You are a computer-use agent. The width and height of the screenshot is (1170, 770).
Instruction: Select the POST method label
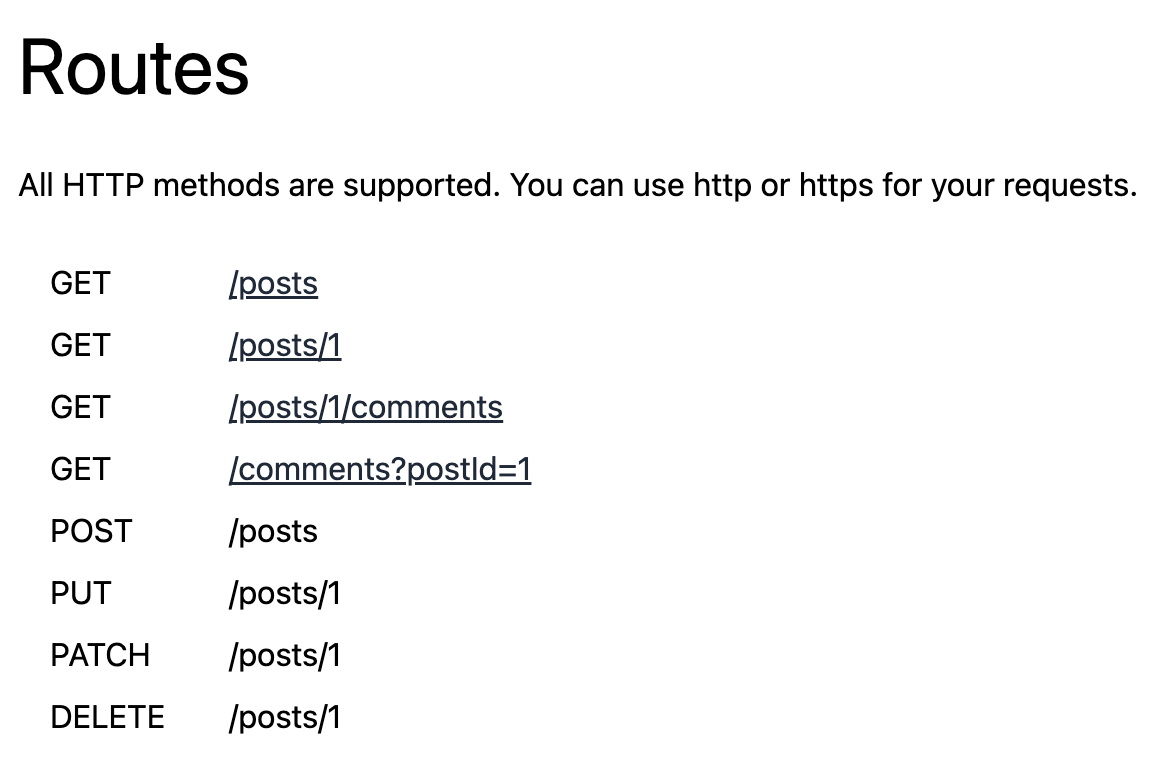coord(91,531)
